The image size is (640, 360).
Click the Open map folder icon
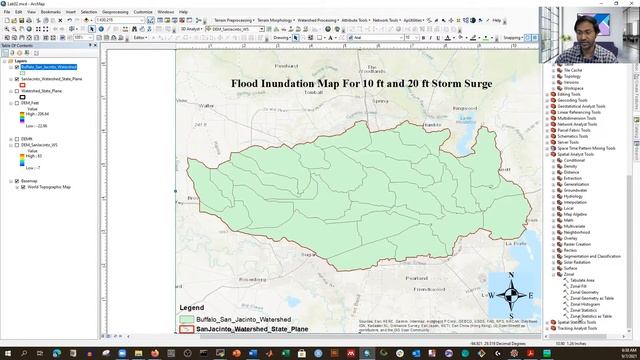[x=14, y=20]
